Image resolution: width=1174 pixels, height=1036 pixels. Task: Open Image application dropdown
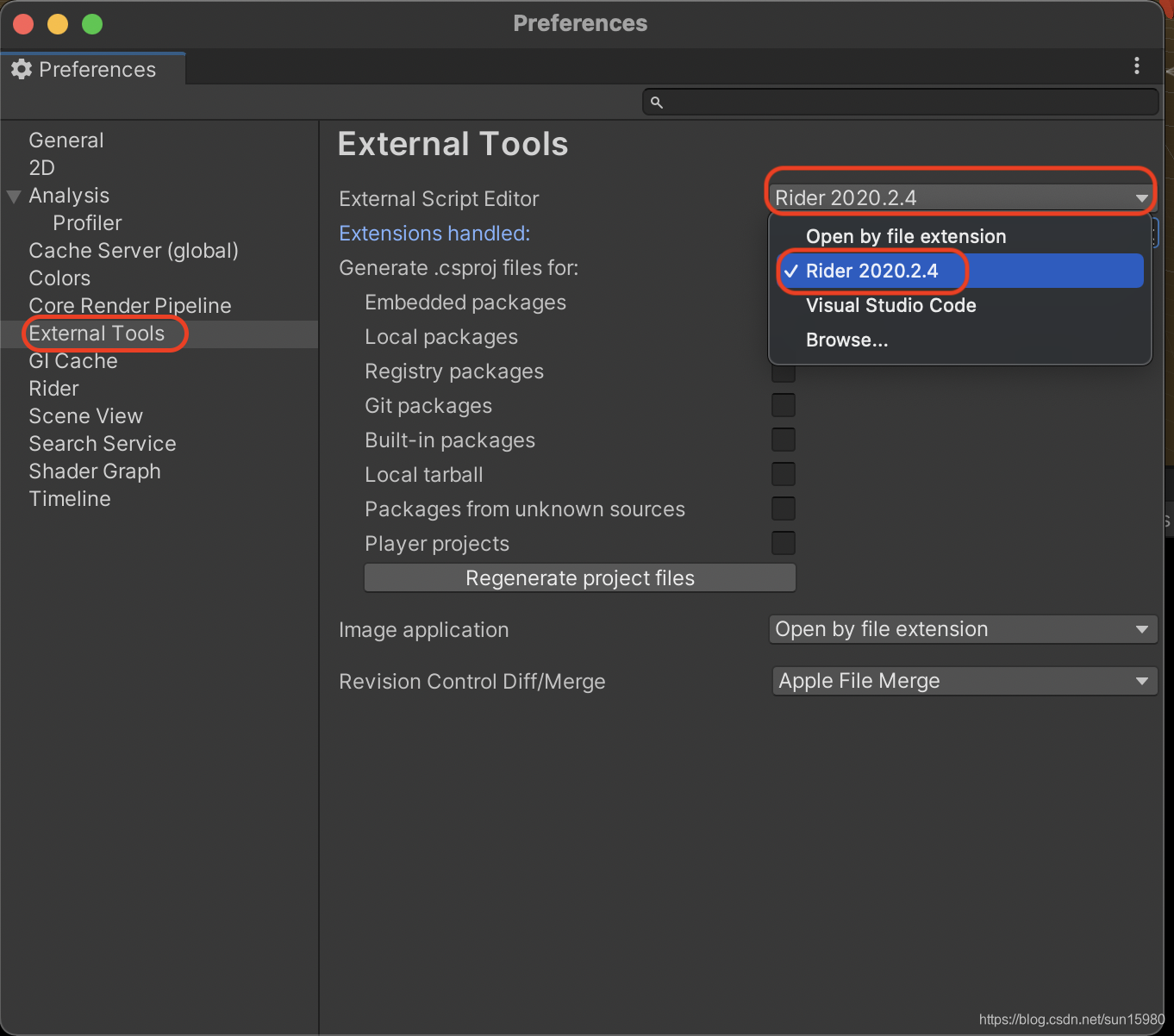(x=962, y=629)
